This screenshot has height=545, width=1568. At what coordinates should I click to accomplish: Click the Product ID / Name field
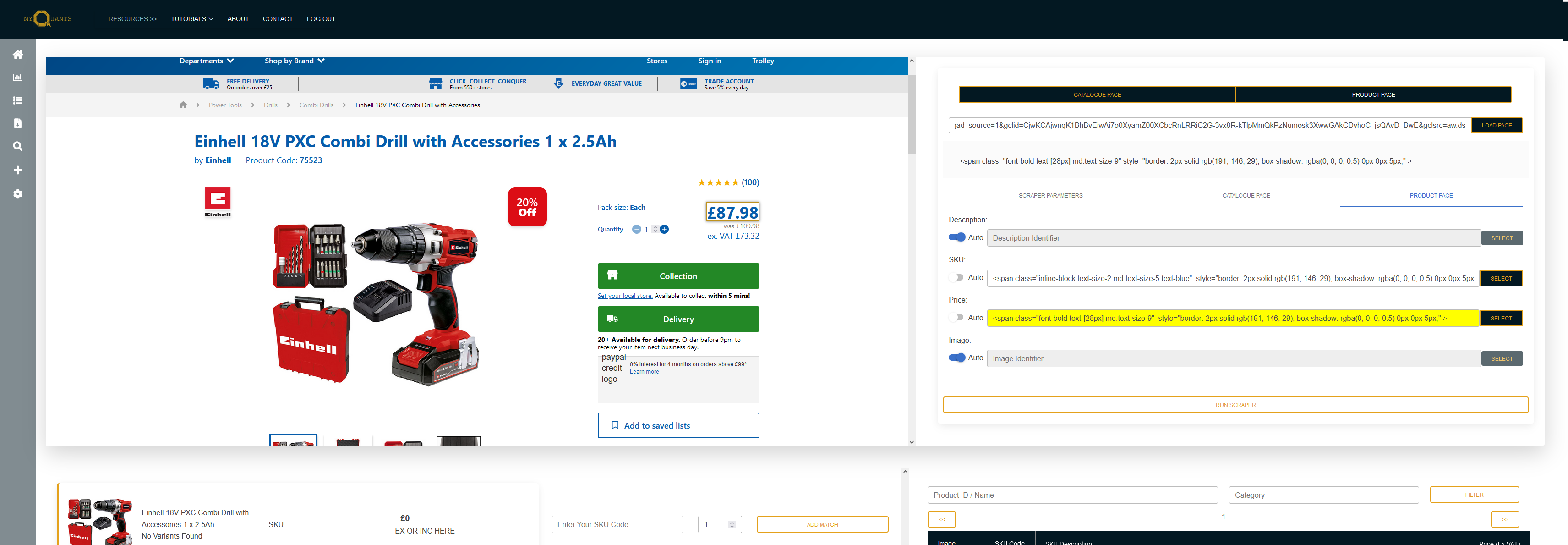coord(1072,495)
